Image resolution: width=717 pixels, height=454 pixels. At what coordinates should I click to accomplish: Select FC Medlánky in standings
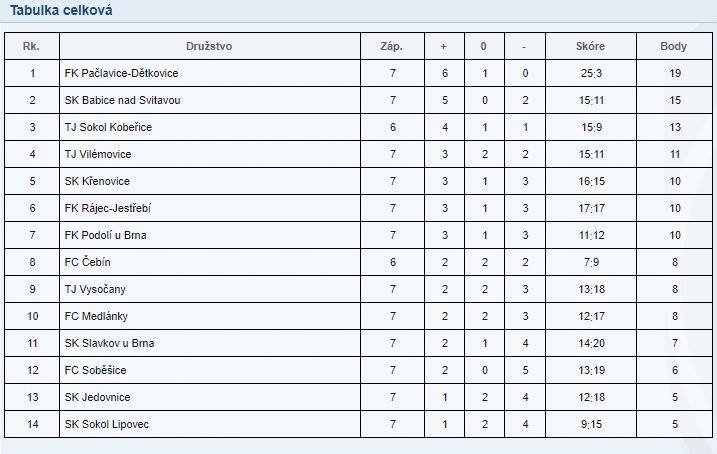(x=96, y=316)
